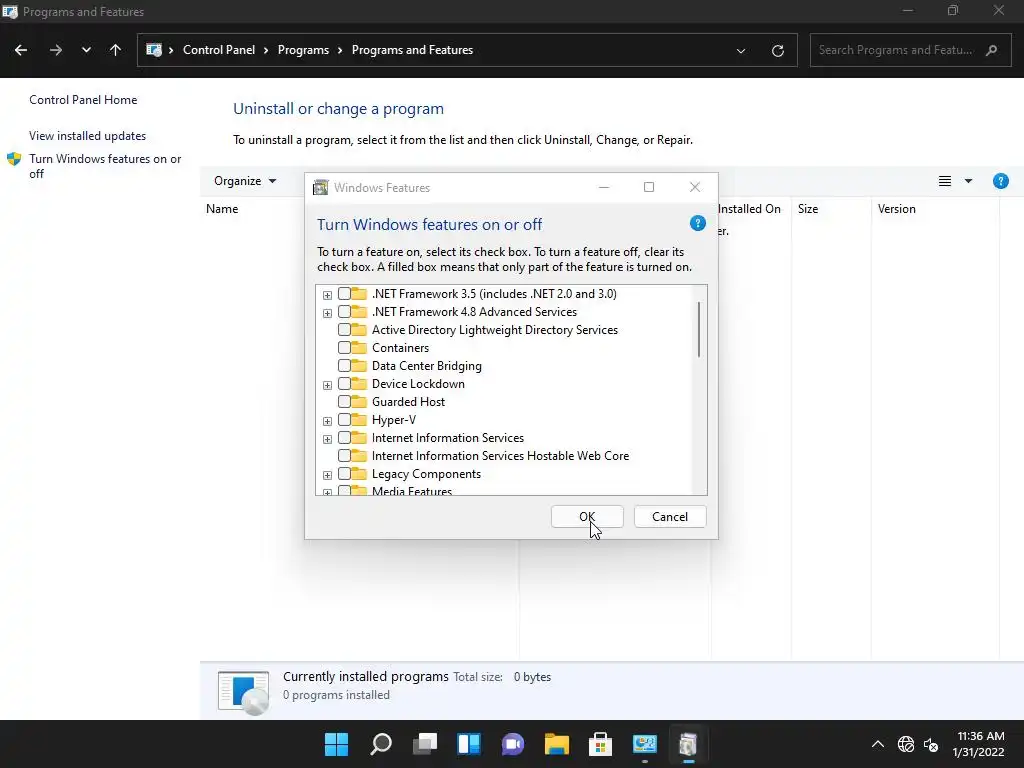Click the Hyper-V folder icon
This screenshot has width=1024, height=768.
click(x=359, y=419)
